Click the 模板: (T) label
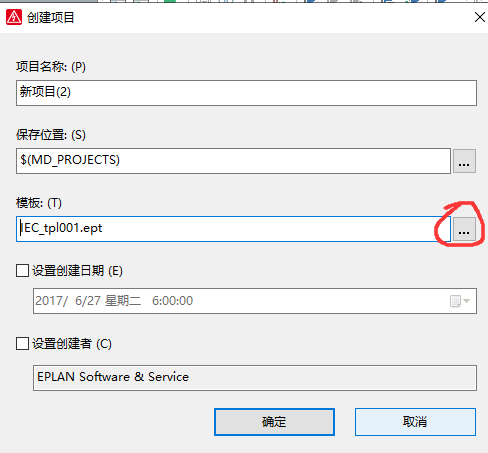 click(x=39, y=203)
